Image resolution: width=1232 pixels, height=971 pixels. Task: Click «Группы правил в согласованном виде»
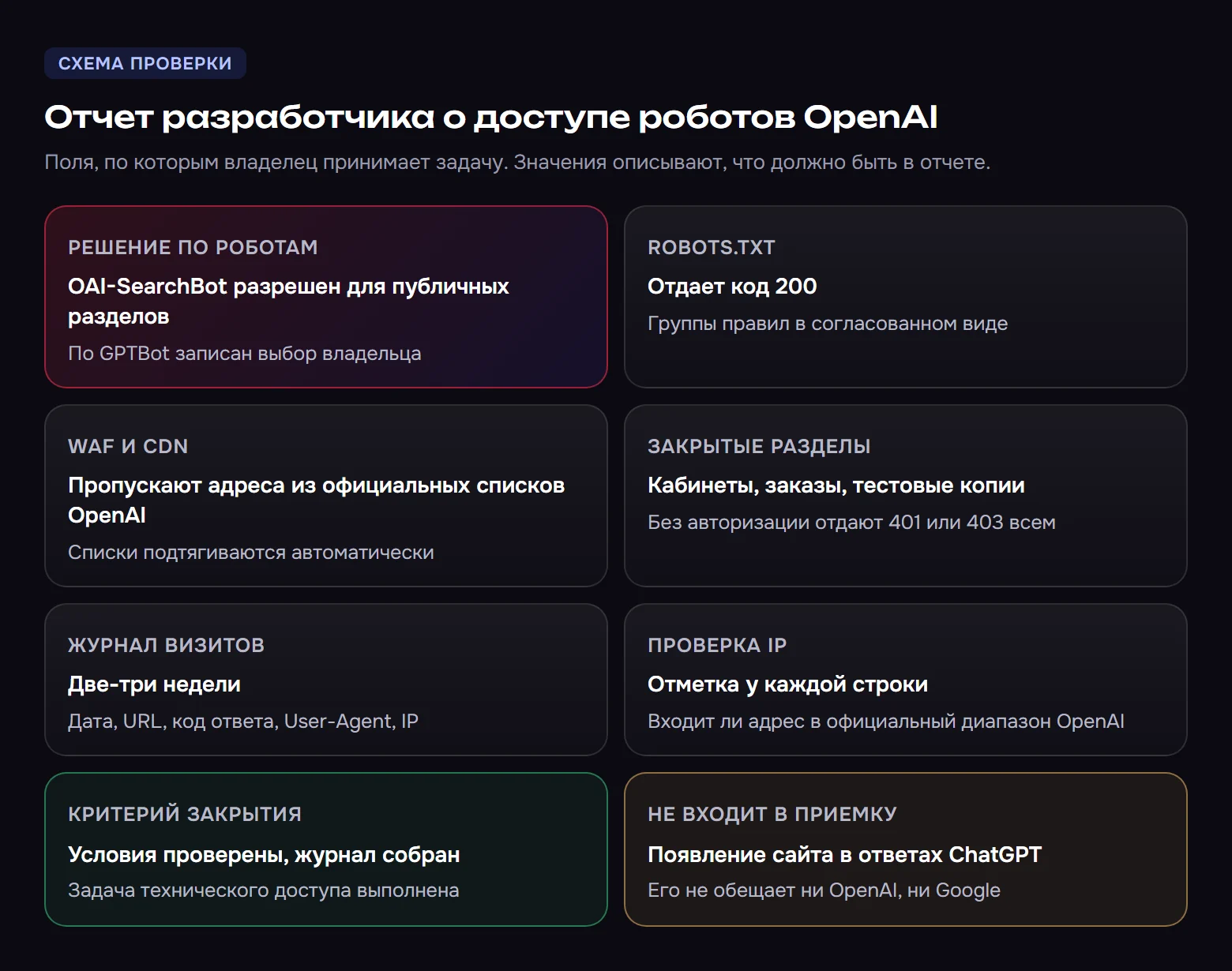click(x=828, y=323)
